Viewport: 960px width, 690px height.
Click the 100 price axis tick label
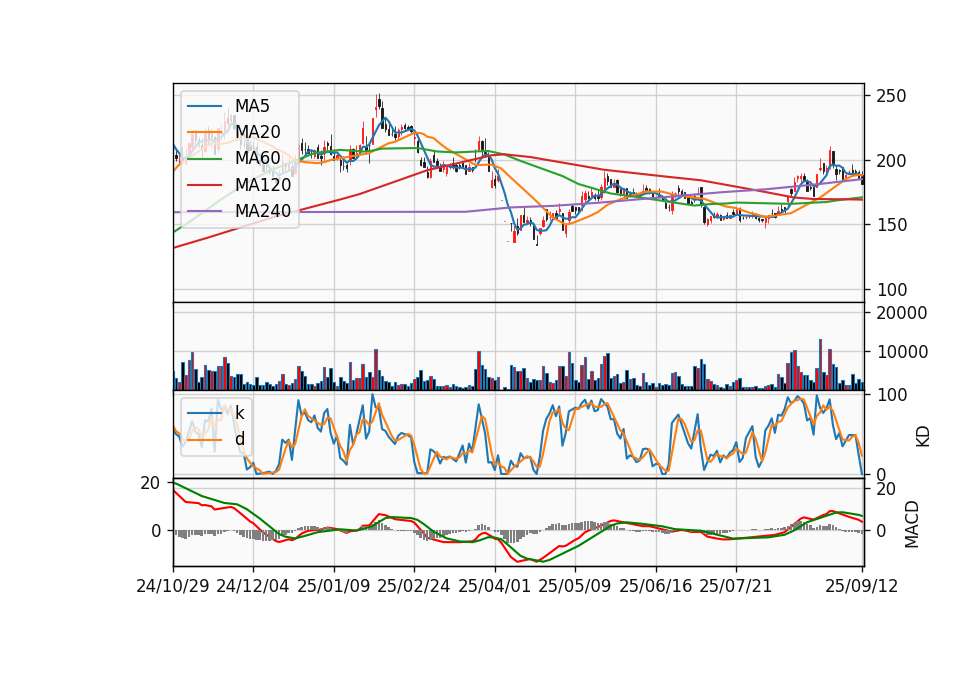[891, 290]
